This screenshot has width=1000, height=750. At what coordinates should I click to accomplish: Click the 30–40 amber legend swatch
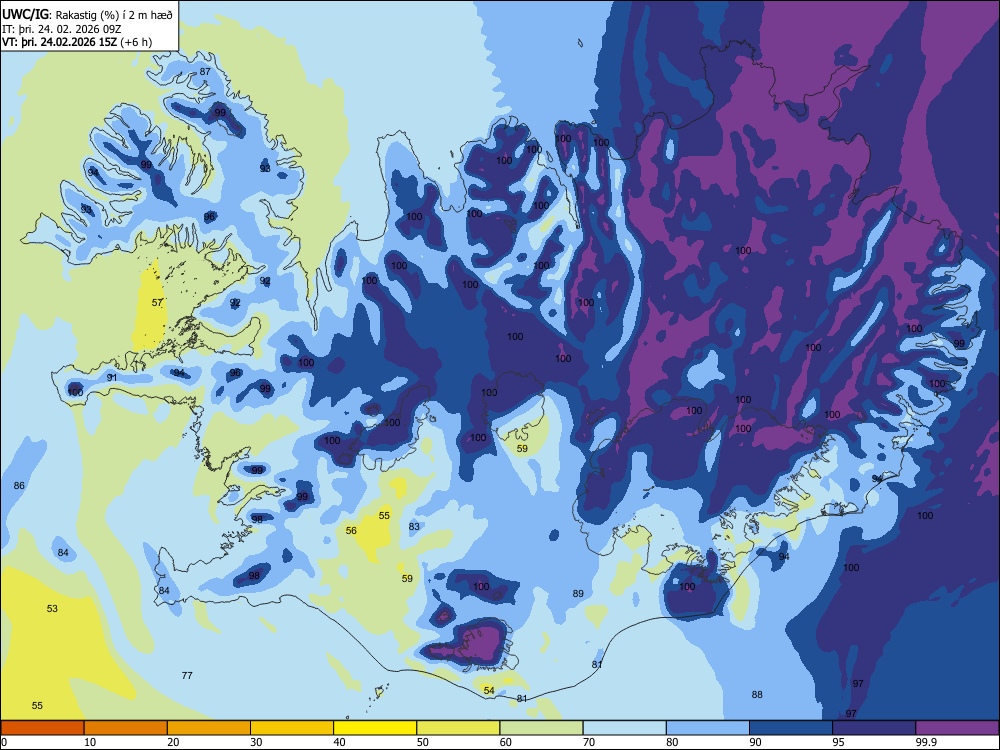click(x=292, y=728)
